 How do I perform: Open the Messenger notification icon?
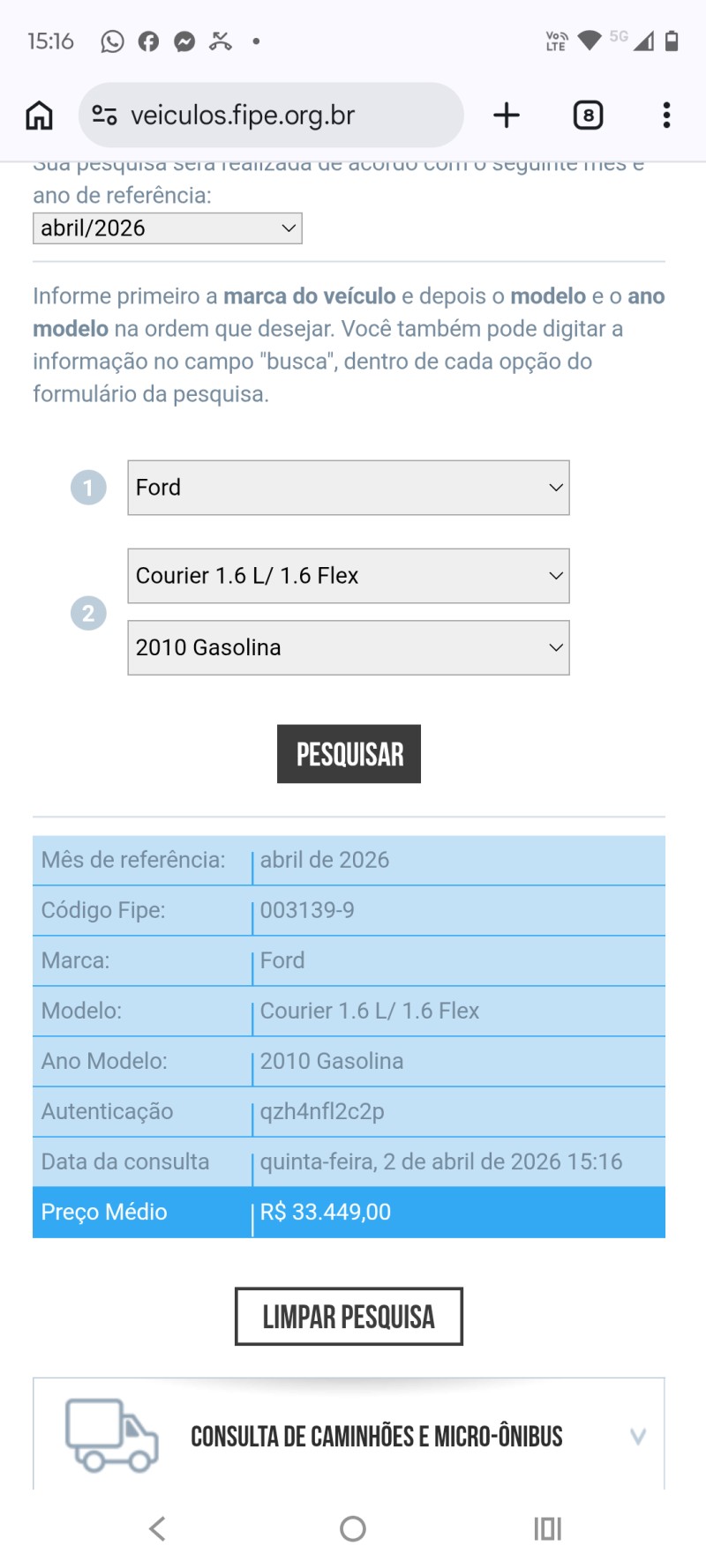(184, 41)
